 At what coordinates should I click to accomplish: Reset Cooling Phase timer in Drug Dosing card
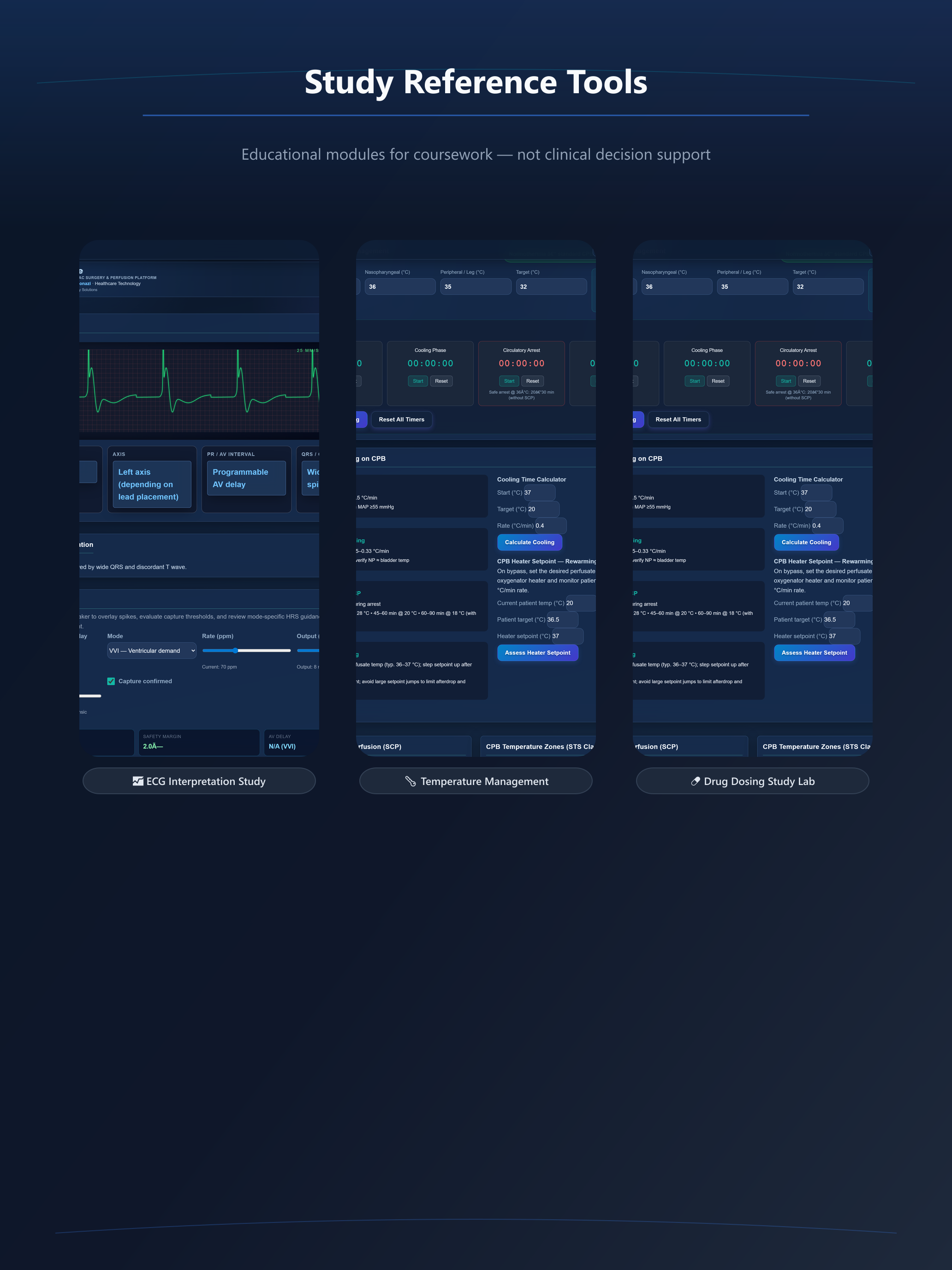pyautogui.click(x=718, y=381)
